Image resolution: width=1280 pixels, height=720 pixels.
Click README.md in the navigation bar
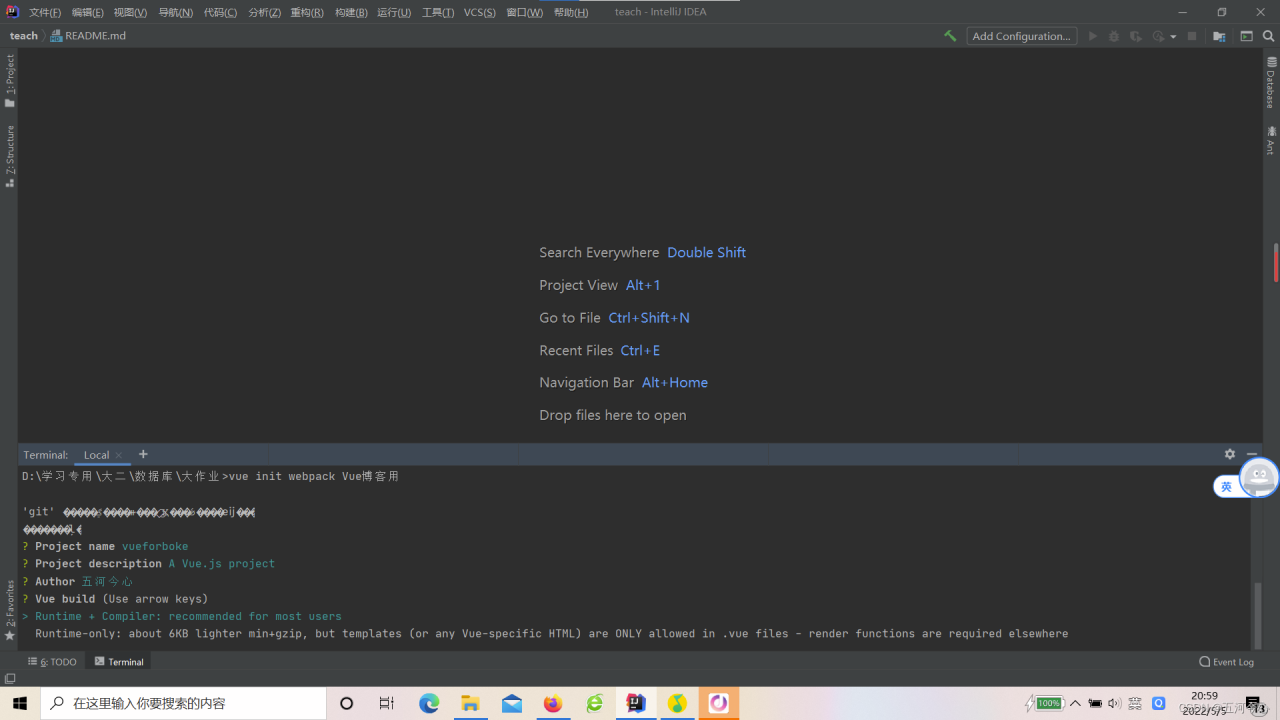(88, 36)
